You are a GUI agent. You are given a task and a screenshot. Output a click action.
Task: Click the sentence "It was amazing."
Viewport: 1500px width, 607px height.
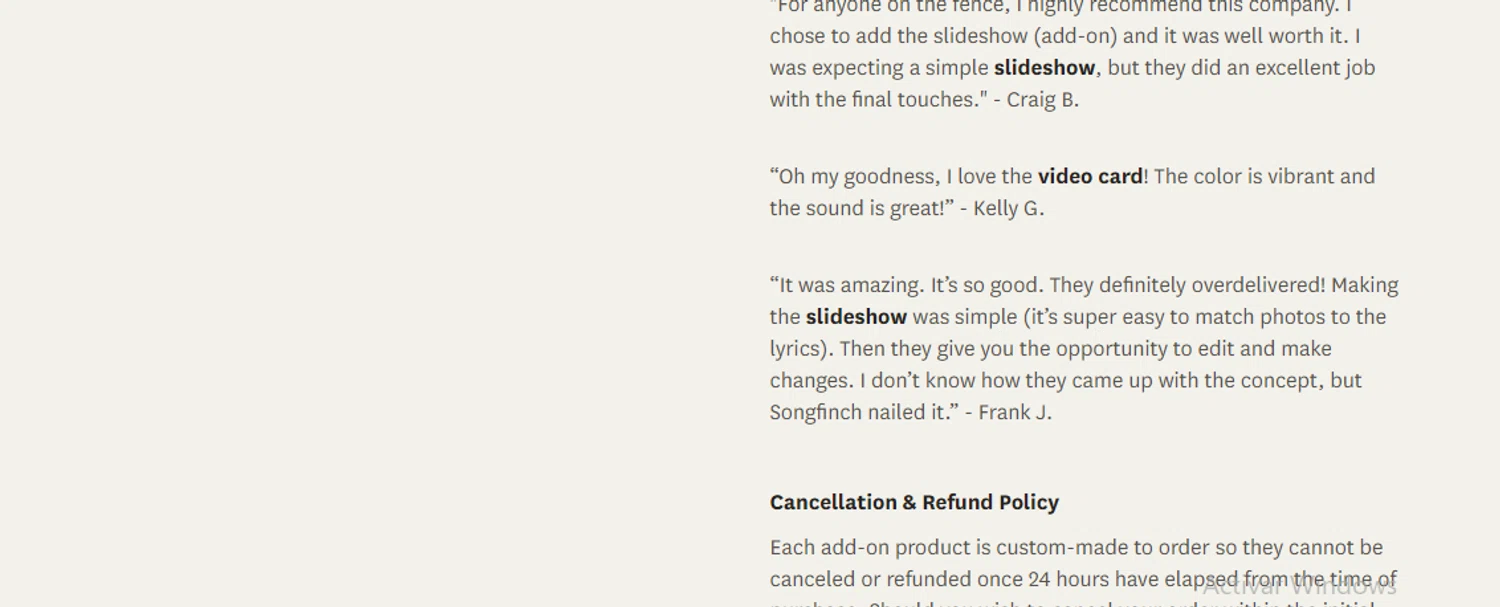tap(847, 285)
